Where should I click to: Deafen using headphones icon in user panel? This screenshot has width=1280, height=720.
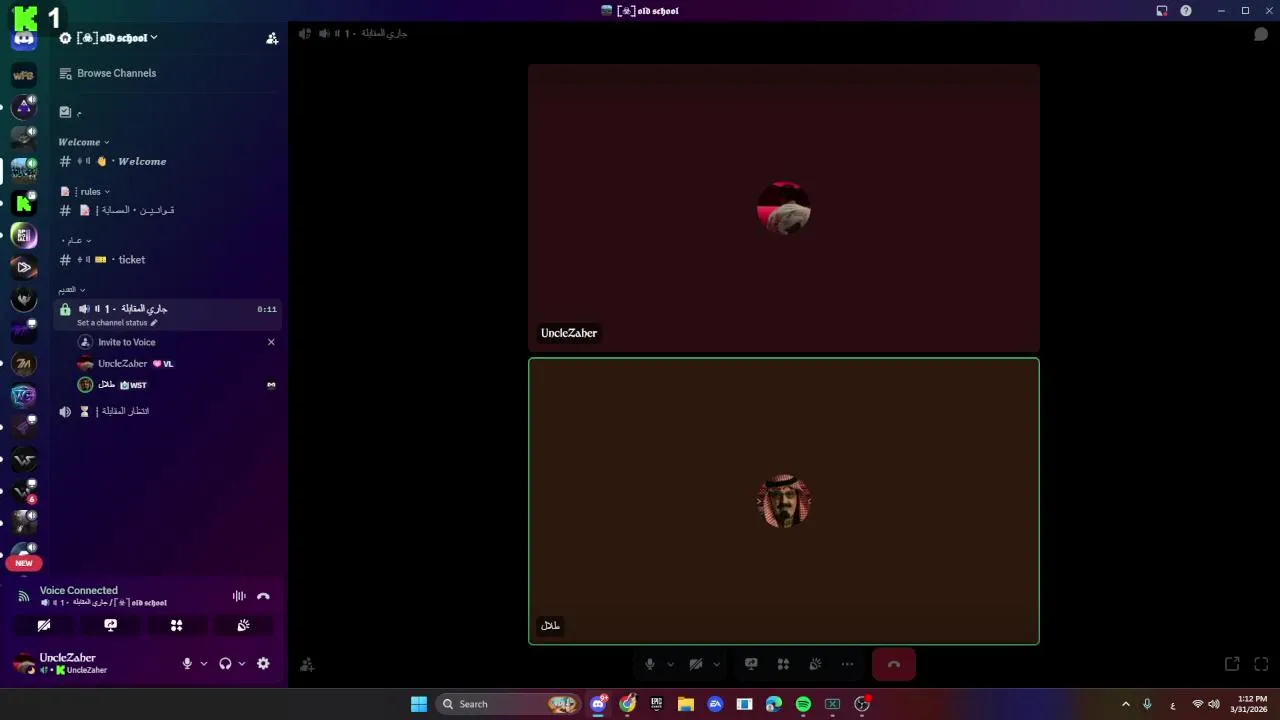225,663
